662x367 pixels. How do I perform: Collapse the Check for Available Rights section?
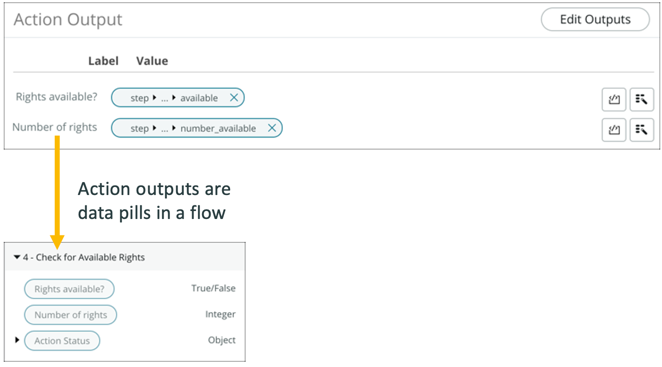17,257
